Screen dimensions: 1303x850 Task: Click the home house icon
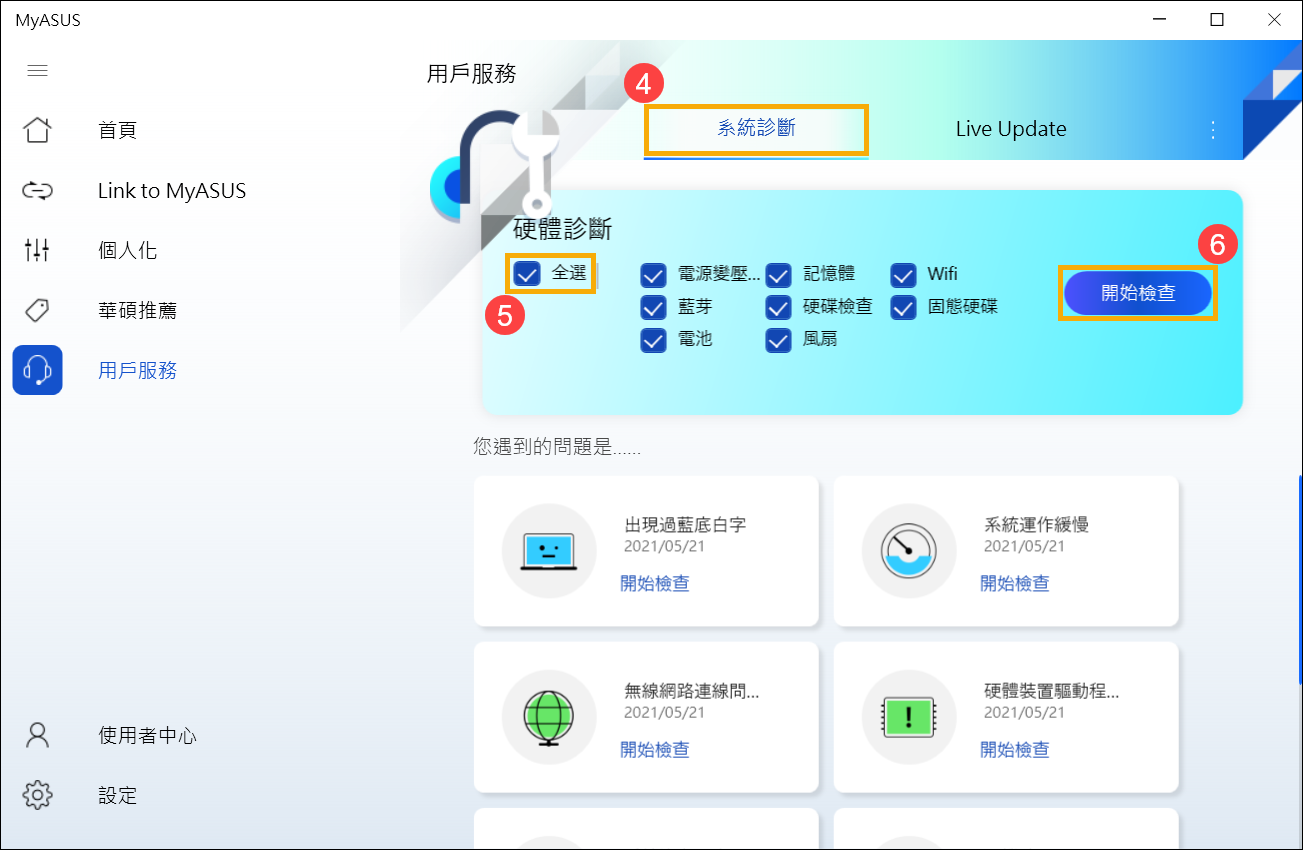(38, 130)
